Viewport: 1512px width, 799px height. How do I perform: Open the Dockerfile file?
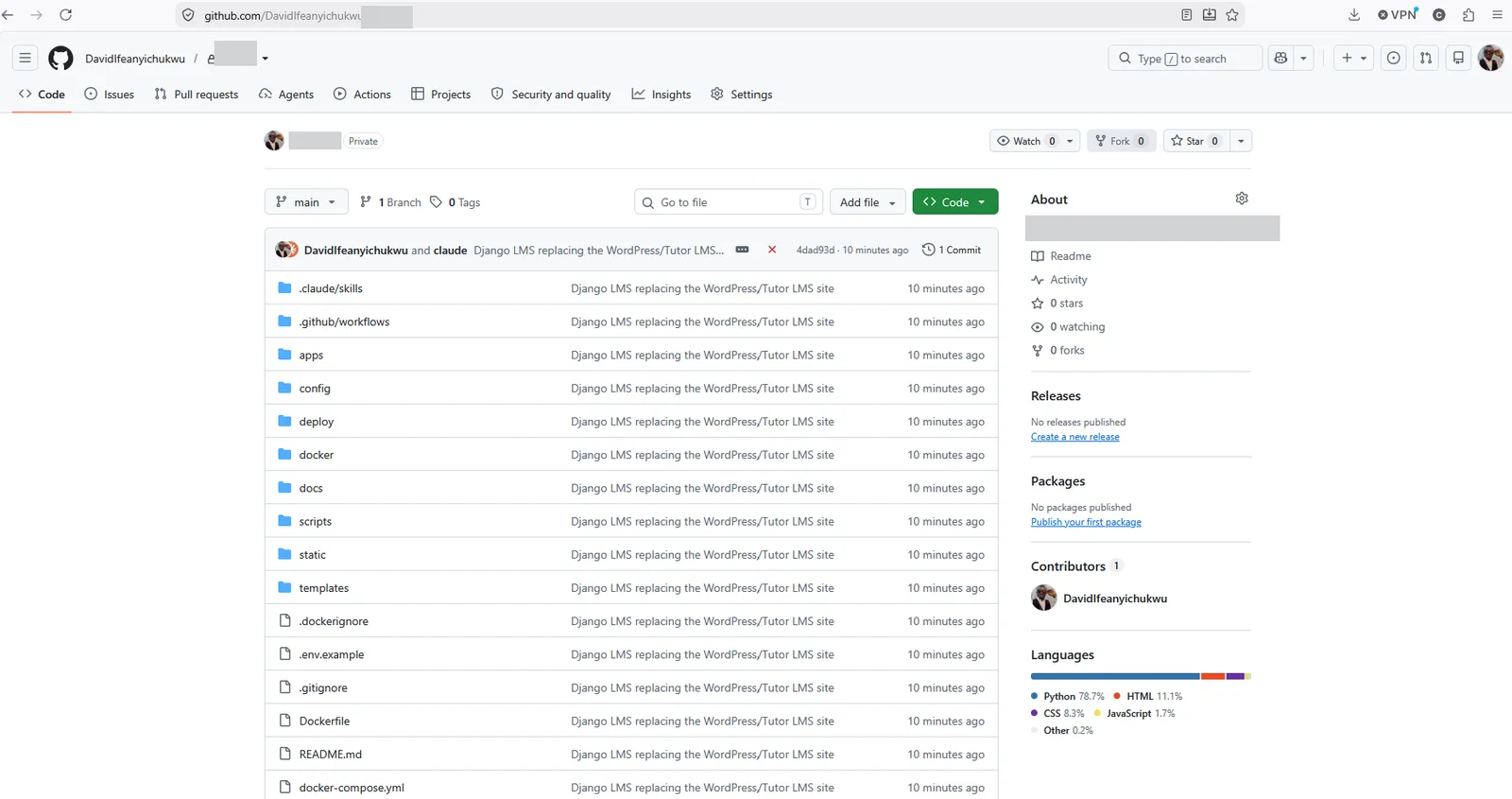tap(324, 721)
